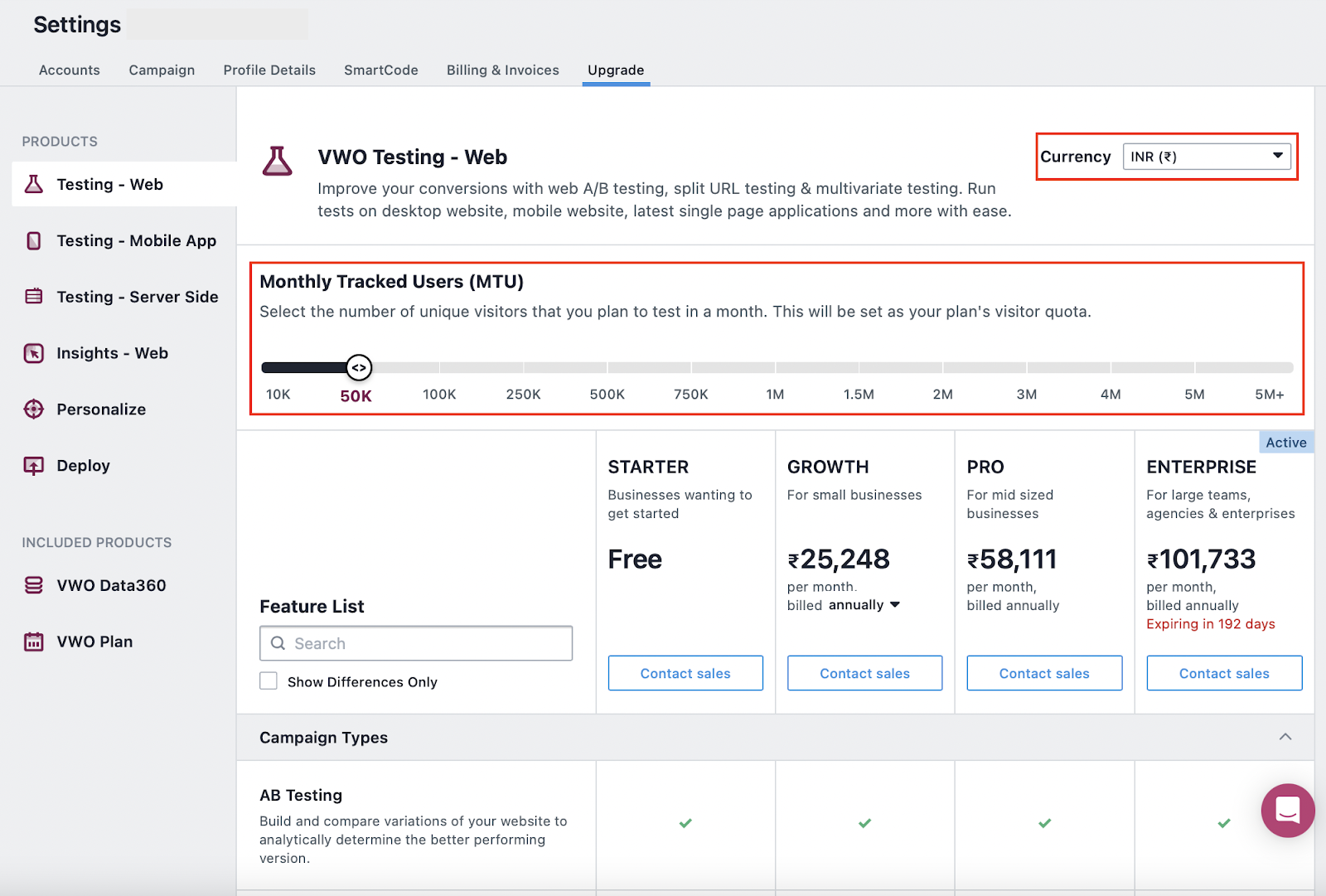Click the AB Testing feature title
The width and height of the screenshot is (1326, 896).
301,795
